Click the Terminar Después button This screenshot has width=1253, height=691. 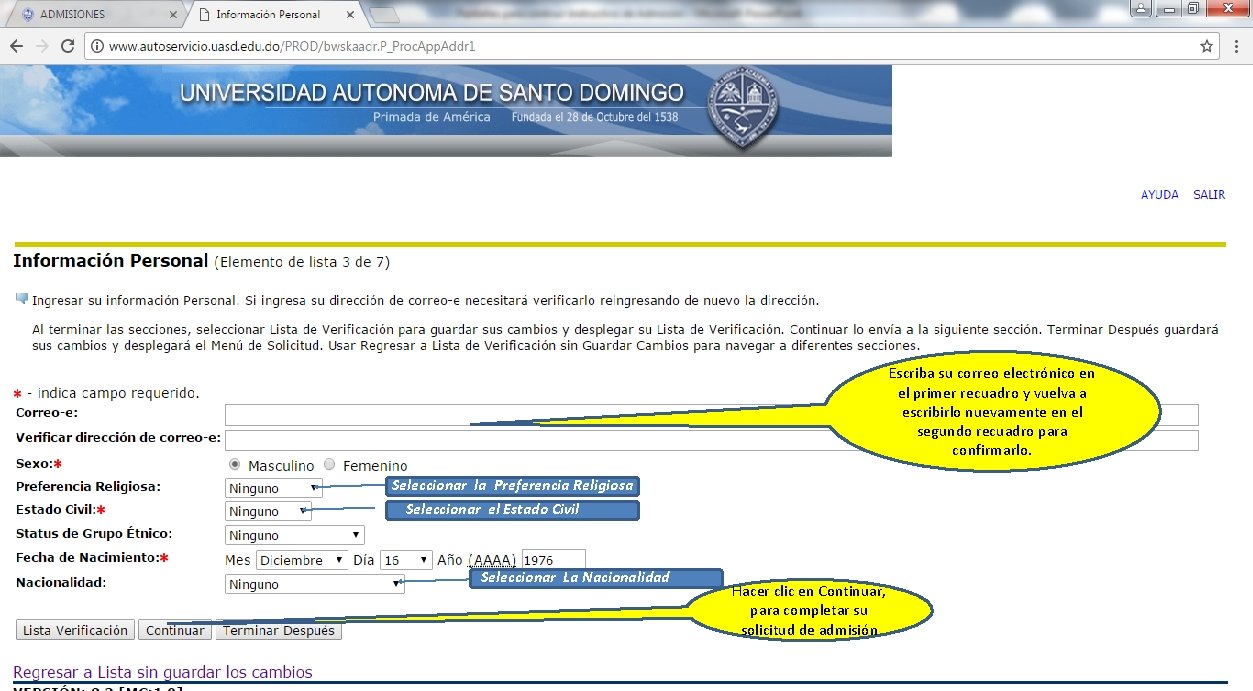(x=279, y=630)
